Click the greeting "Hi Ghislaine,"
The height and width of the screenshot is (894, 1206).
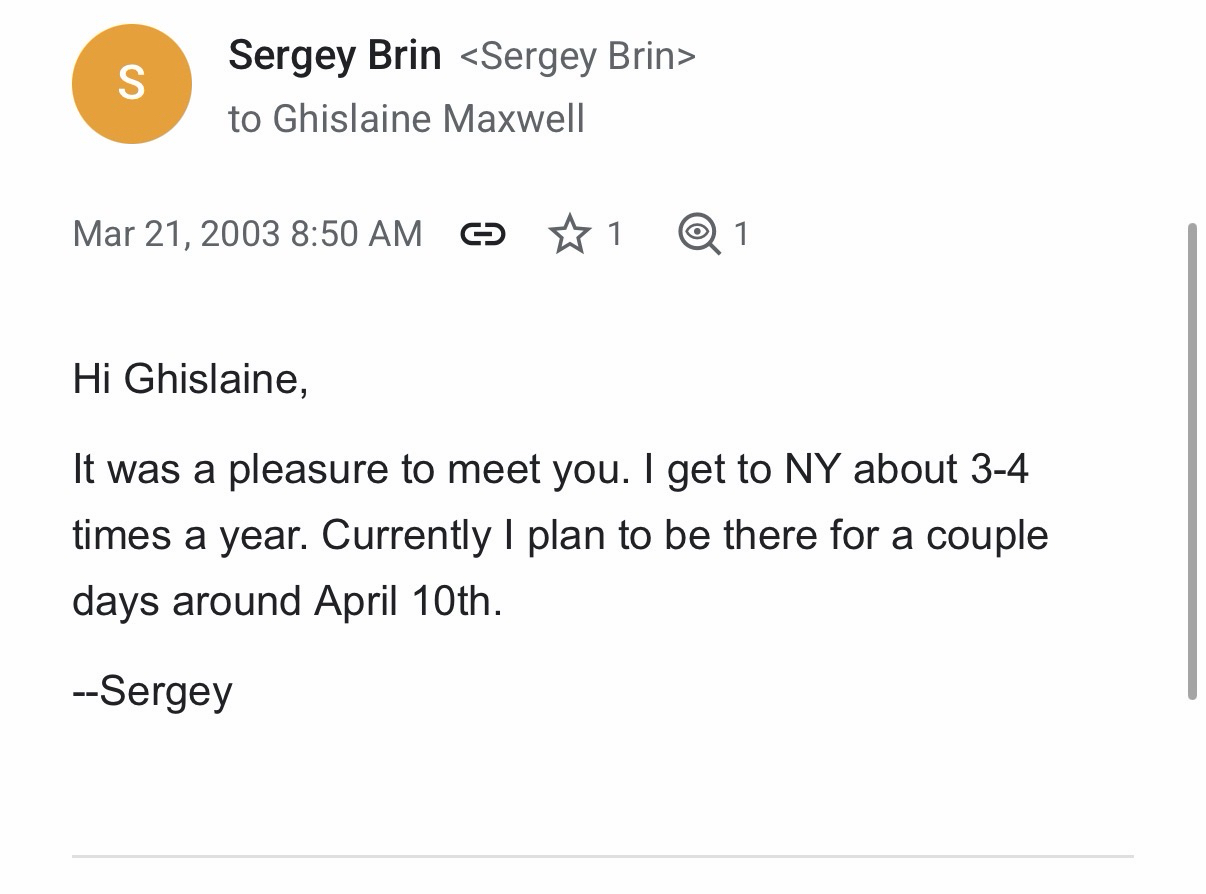tap(190, 380)
